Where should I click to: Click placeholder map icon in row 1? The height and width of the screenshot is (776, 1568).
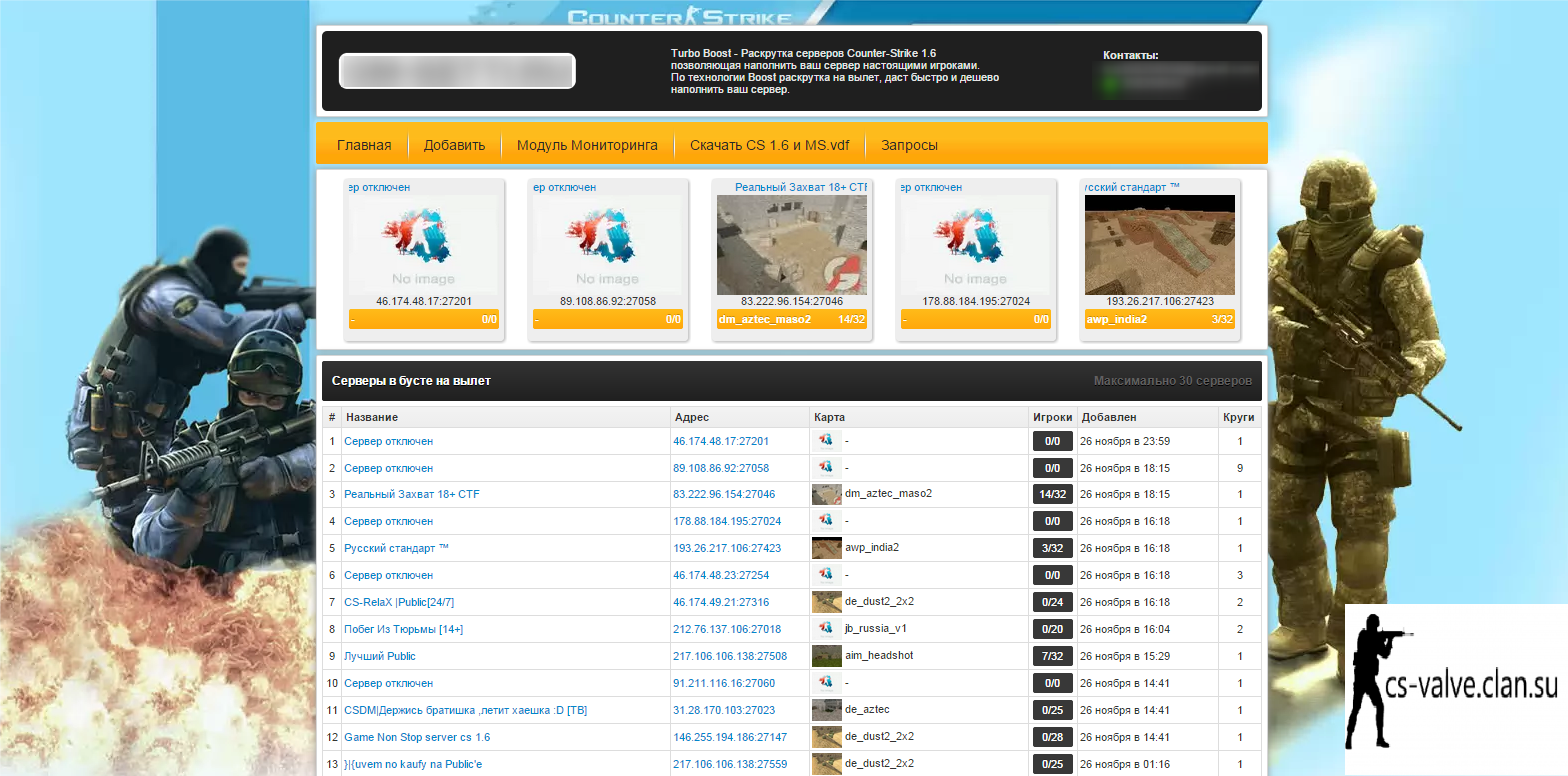(x=826, y=441)
